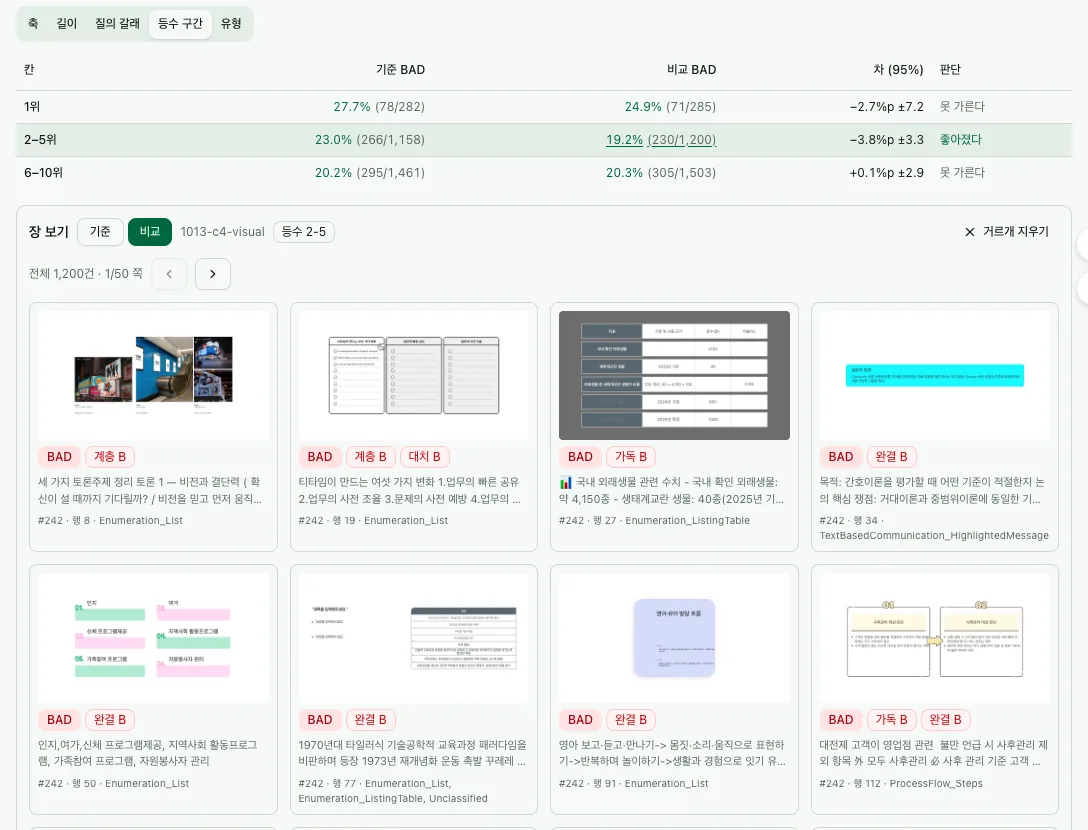Click the 가독 B tag on the 행 112 card
The height and width of the screenshot is (830, 1088).
pos(892,720)
